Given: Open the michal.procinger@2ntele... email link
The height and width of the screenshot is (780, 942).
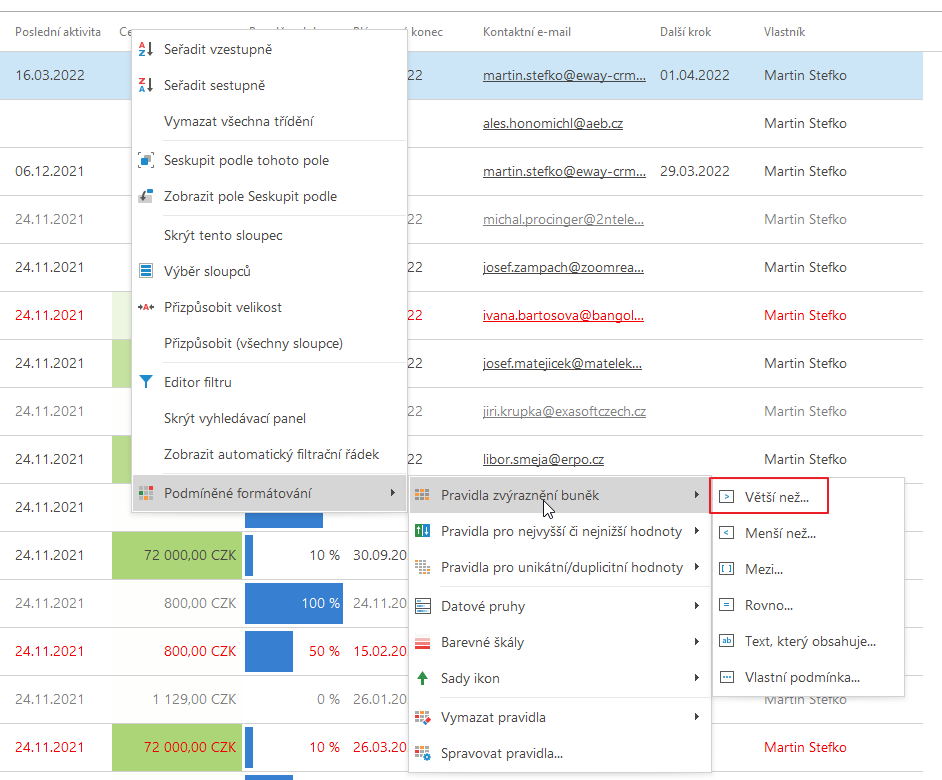Looking at the screenshot, I should [564, 219].
